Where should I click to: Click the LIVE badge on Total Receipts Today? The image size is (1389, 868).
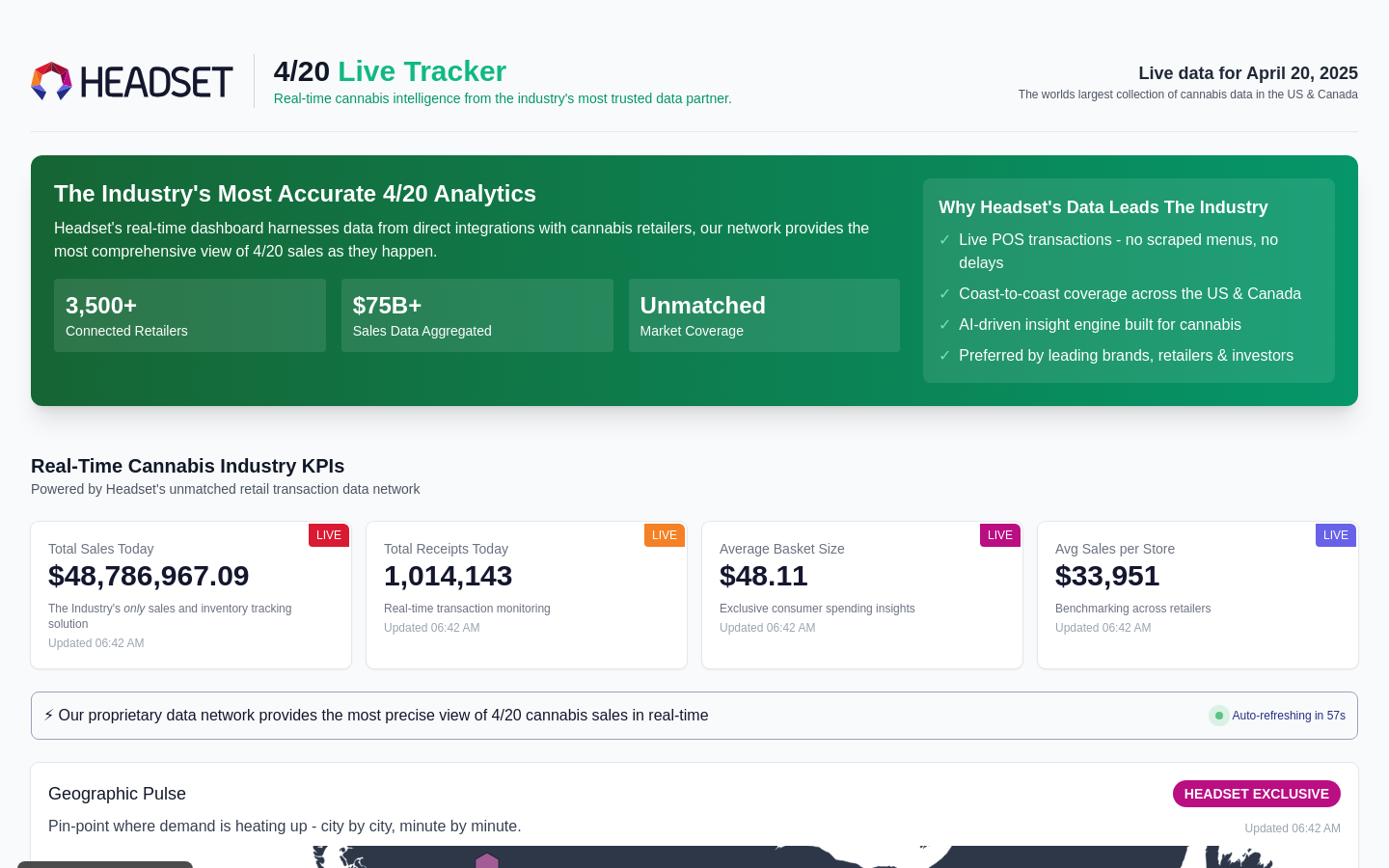(665, 535)
